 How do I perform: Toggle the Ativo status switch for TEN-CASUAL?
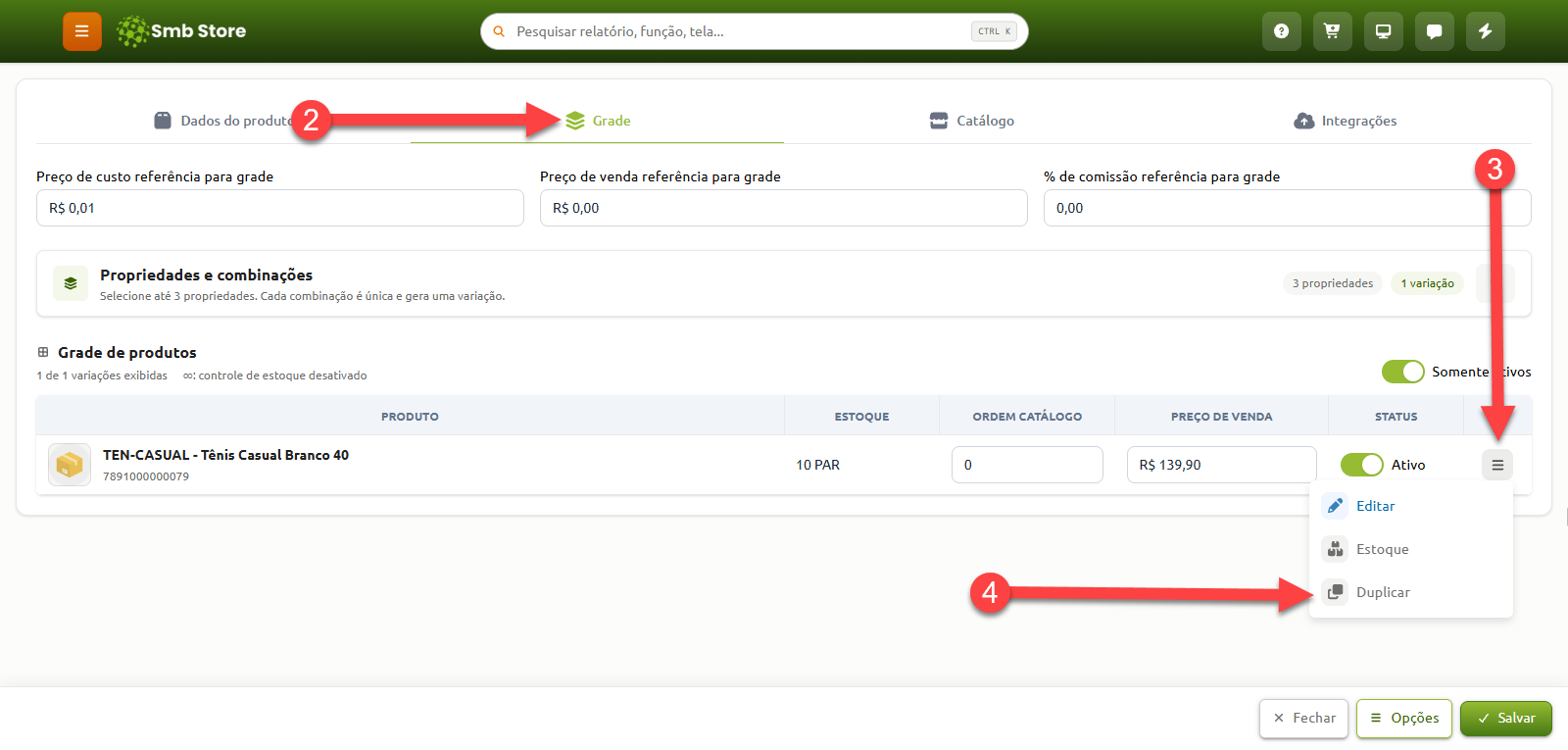[1362, 465]
